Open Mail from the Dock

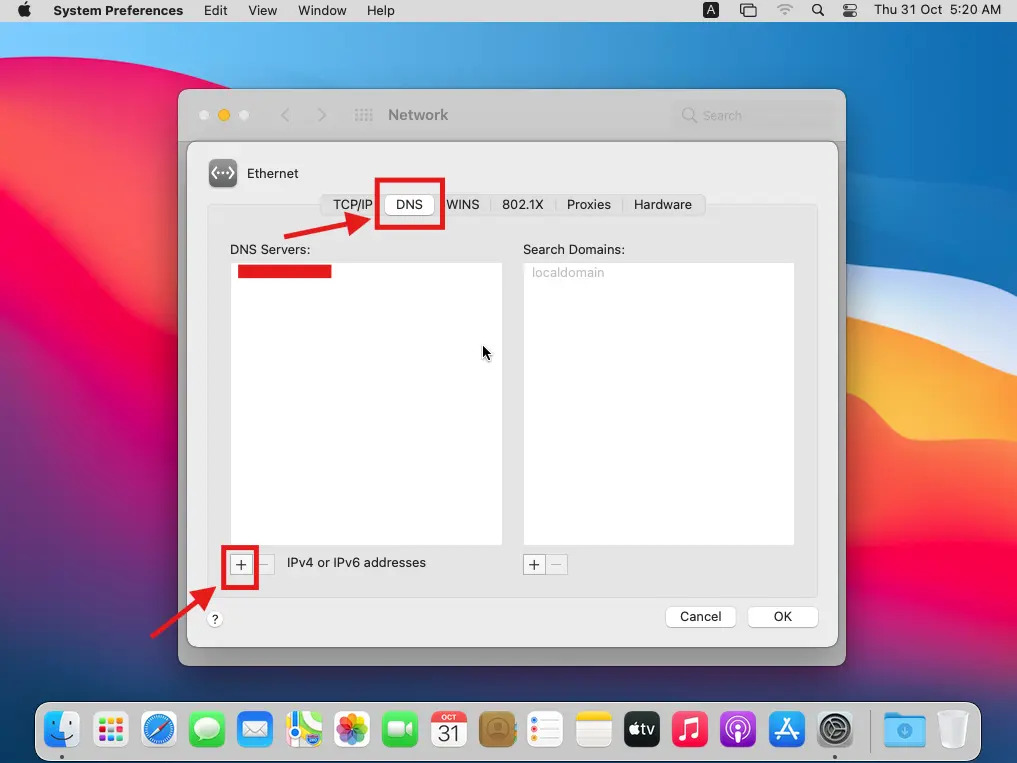[x=255, y=730]
